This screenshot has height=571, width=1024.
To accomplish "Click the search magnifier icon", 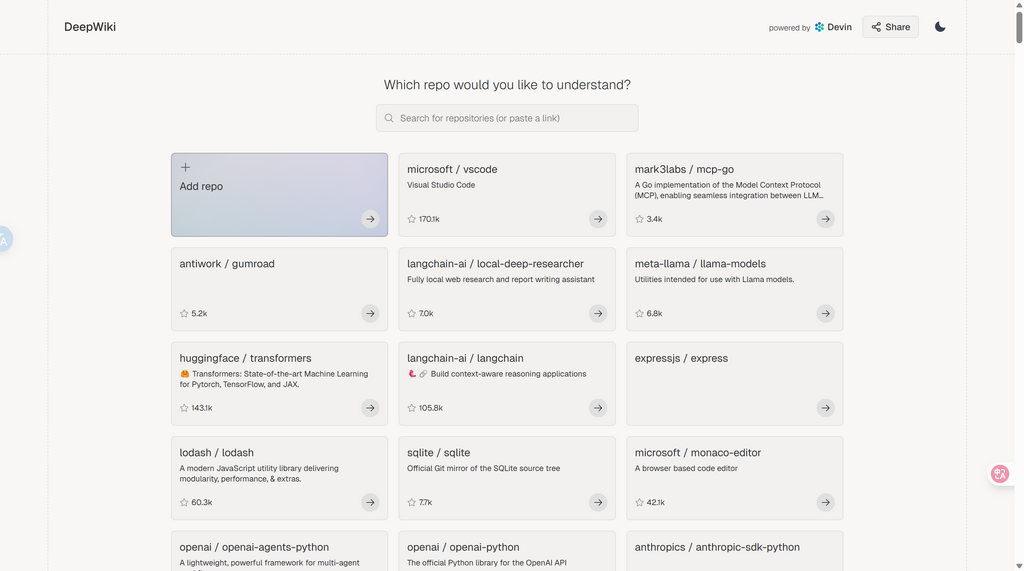I will 389,118.
